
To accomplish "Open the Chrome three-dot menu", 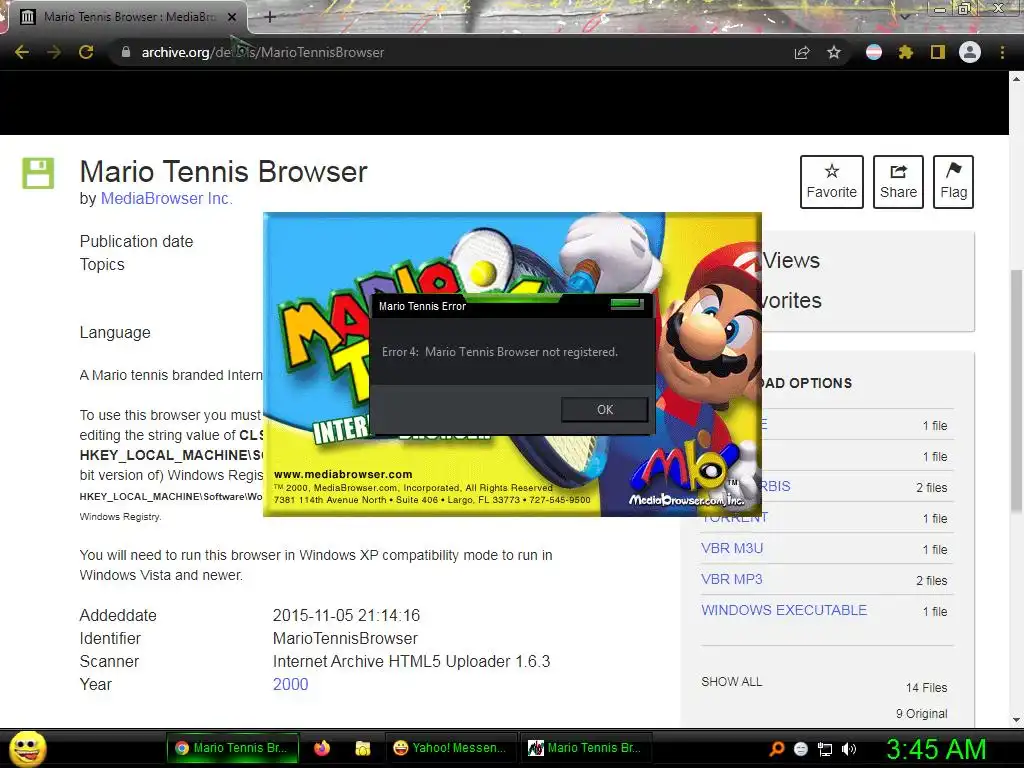I will 1002,52.
